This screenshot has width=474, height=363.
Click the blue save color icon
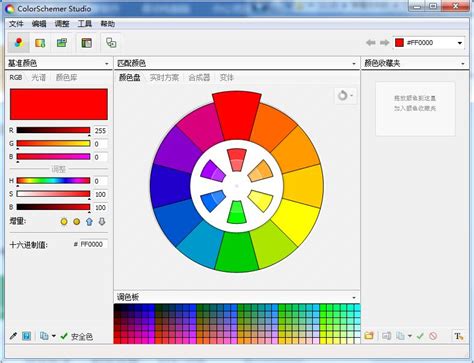pyautogui.click(x=26, y=336)
